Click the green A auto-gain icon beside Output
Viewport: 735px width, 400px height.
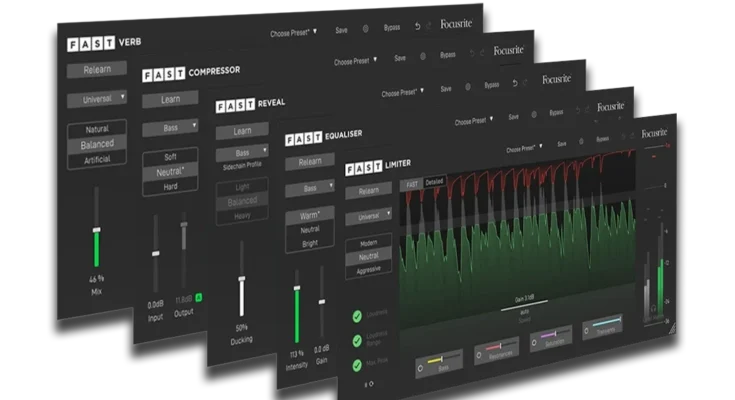200,297
